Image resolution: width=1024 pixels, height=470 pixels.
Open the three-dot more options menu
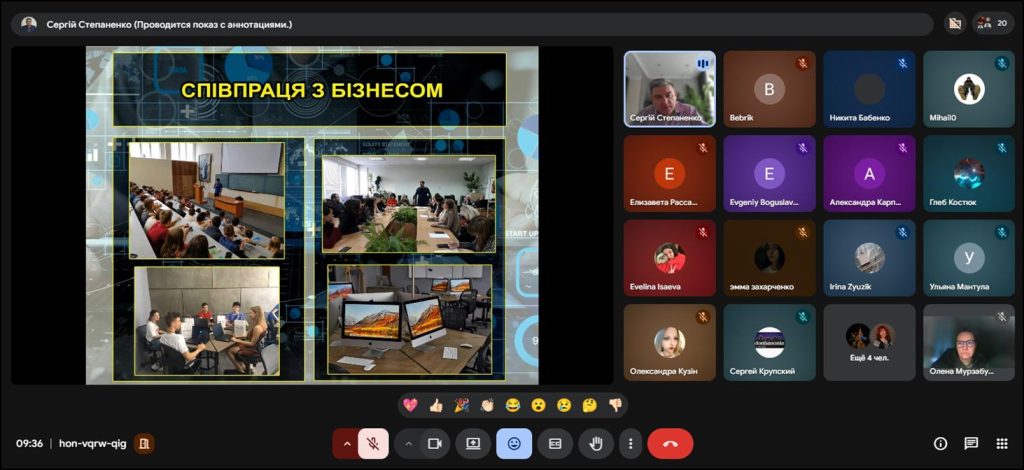click(630, 444)
